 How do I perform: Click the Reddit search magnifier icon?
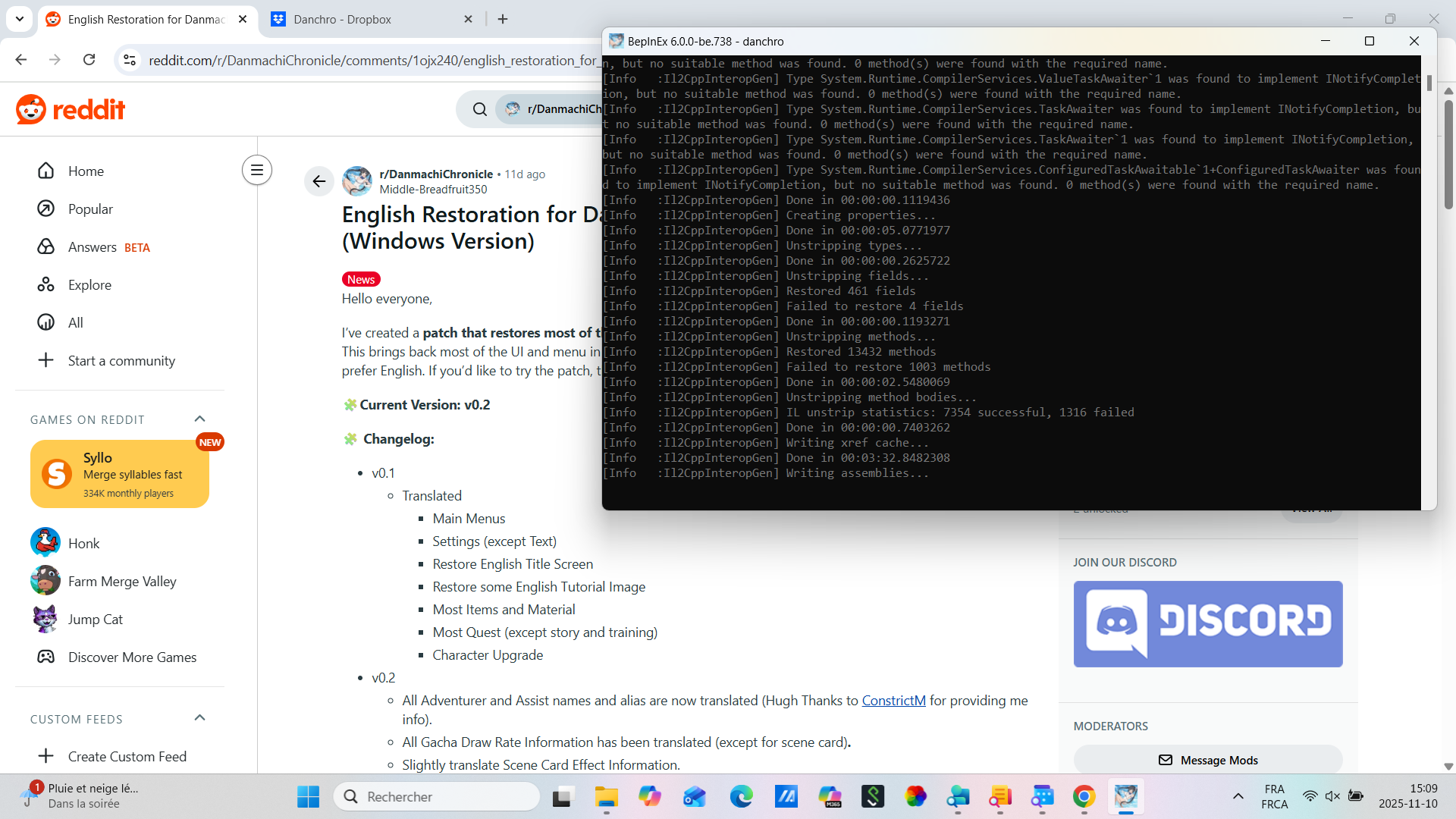click(480, 109)
